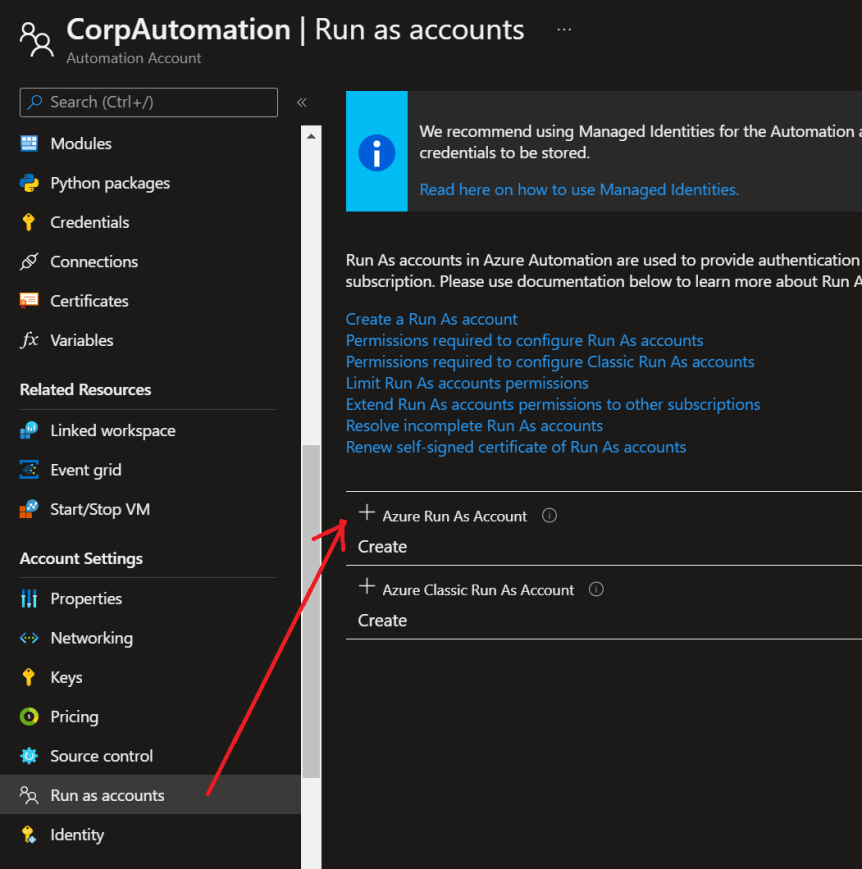Screen dimensions: 862x869
Task: Click the Azure Classic Run As Account label
Action: (478, 590)
